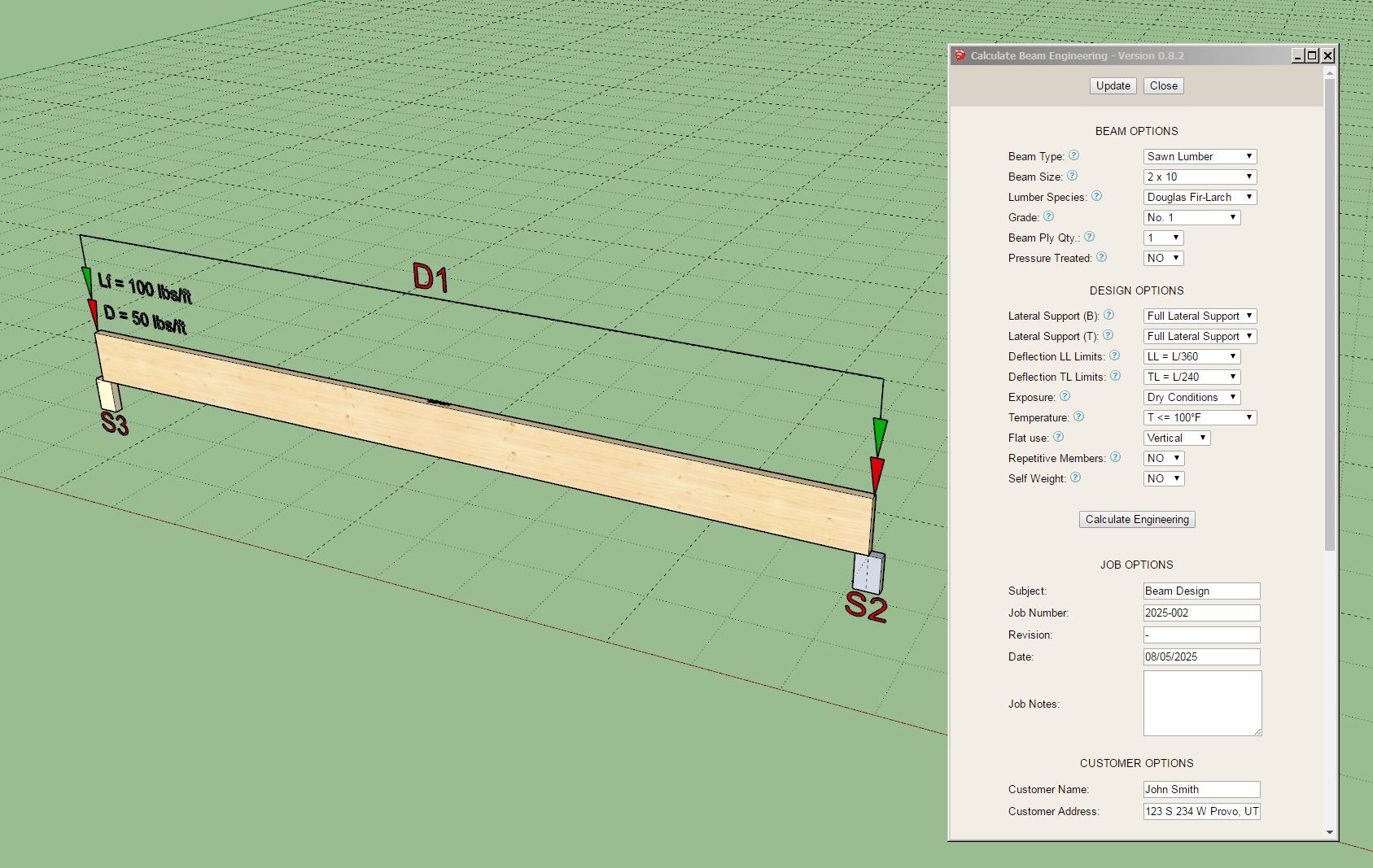Open the Beam Type dropdown
This screenshot has height=868, width=1373.
tap(1200, 156)
